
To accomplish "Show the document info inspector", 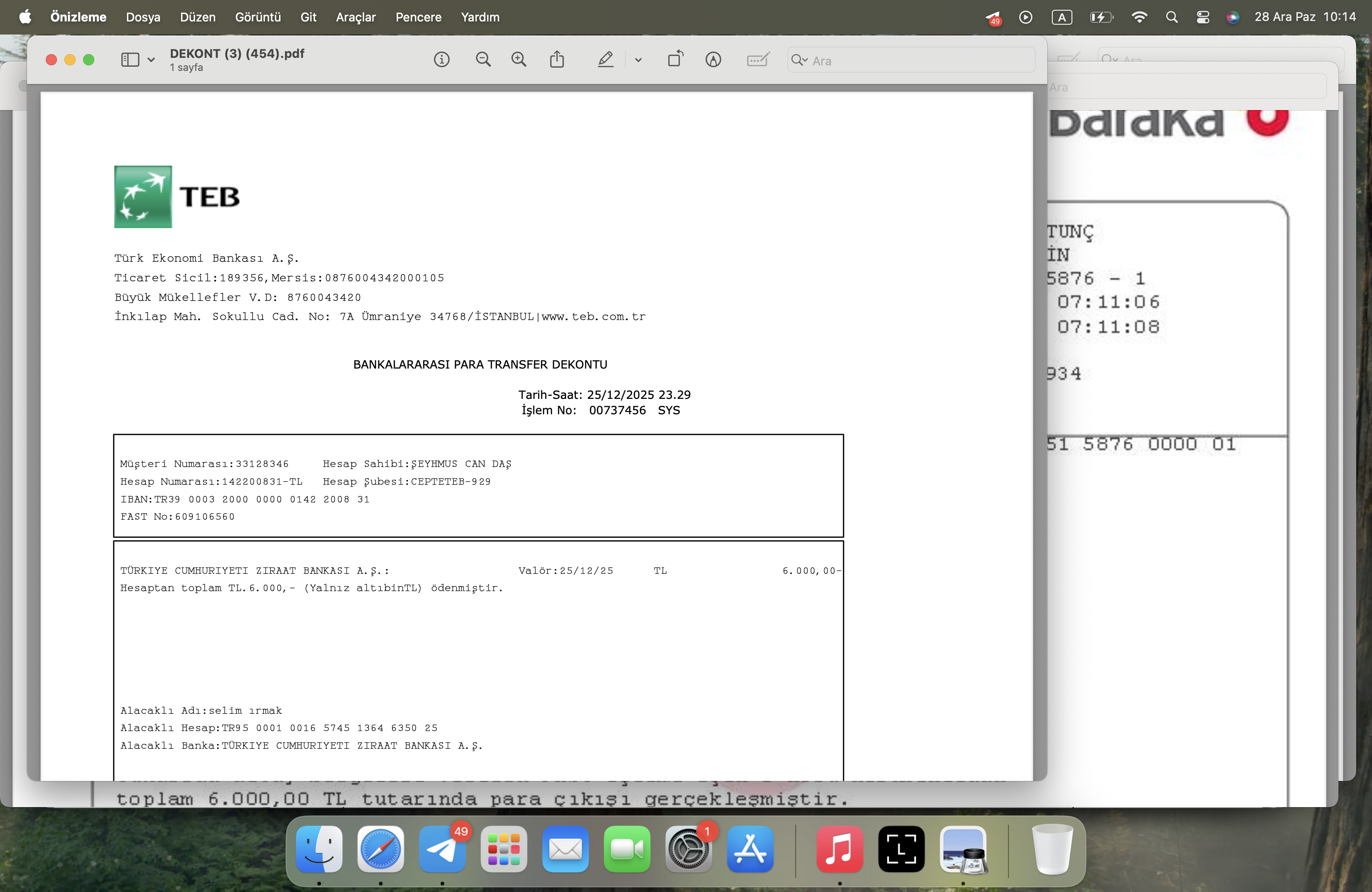I will 441,59.
